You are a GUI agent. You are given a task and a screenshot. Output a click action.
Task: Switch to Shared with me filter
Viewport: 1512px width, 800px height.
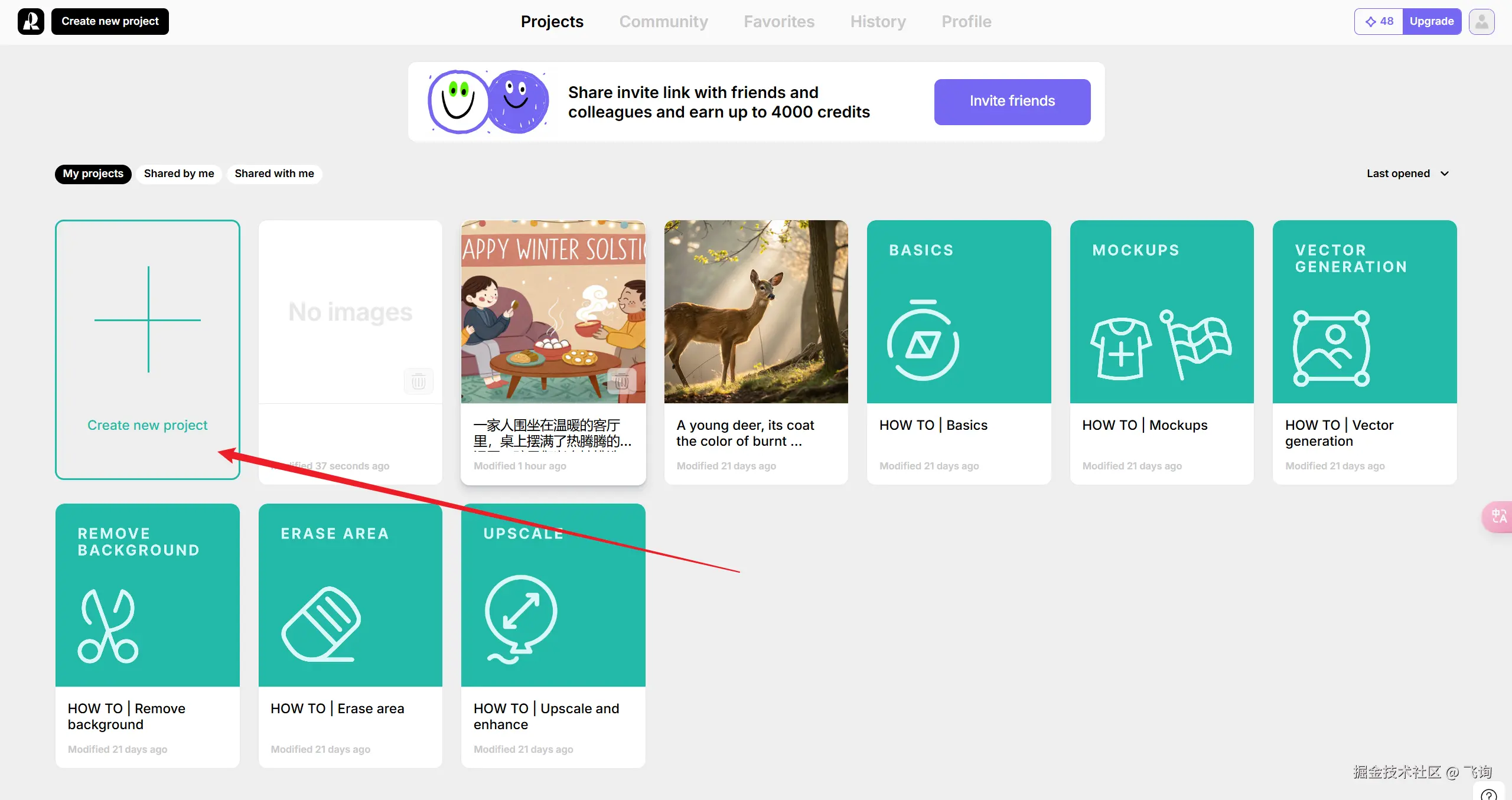tap(274, 174)
